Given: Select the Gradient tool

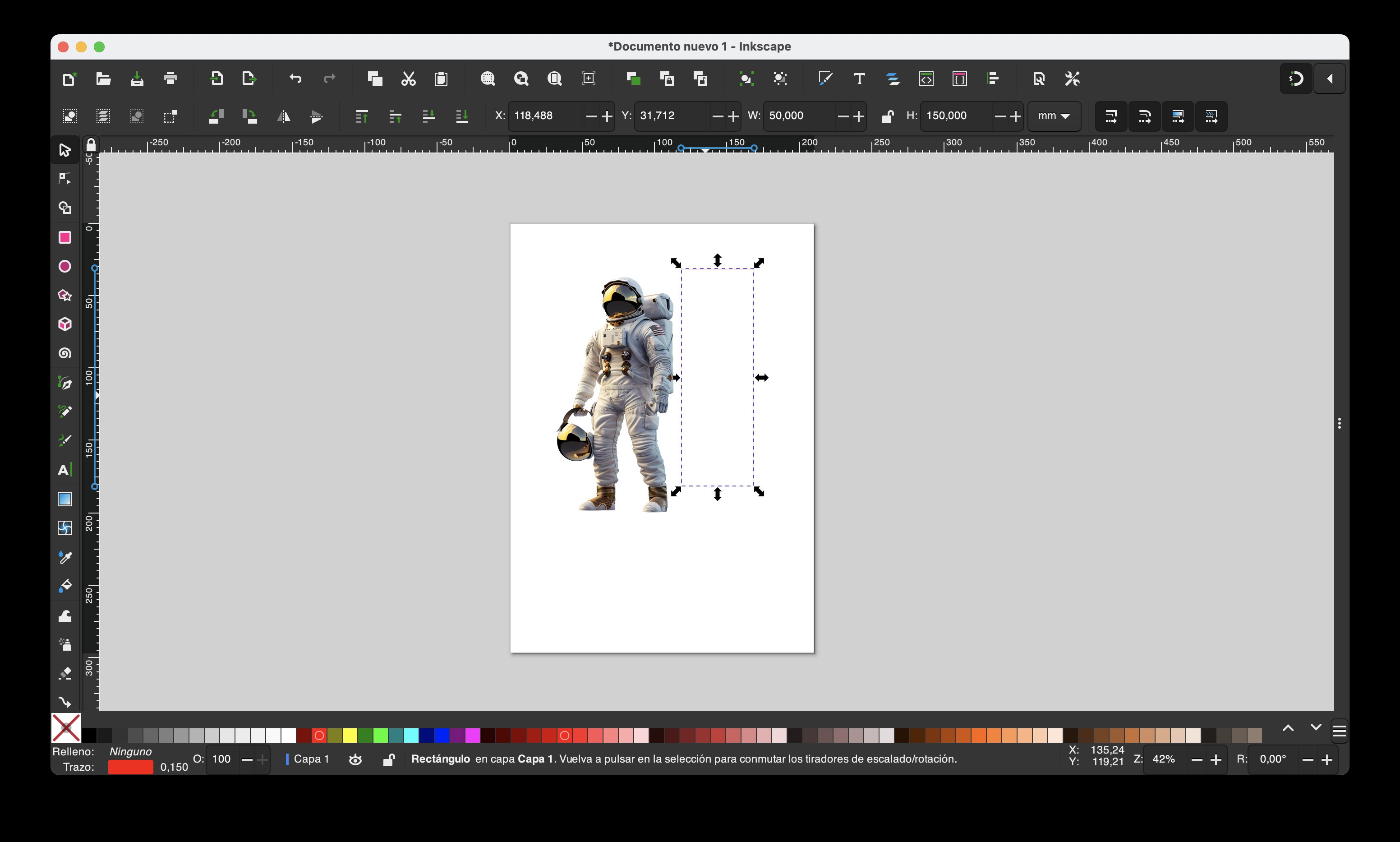Looking at the screenshot, I should (64, 499).
